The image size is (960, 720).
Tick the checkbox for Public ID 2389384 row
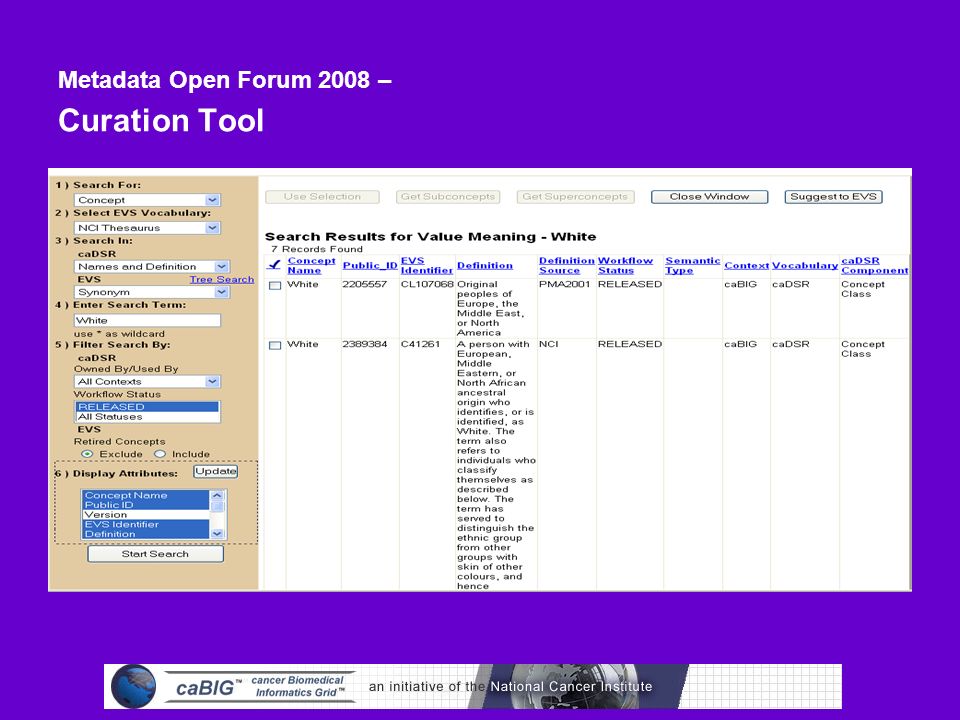[x=275, y=345]
